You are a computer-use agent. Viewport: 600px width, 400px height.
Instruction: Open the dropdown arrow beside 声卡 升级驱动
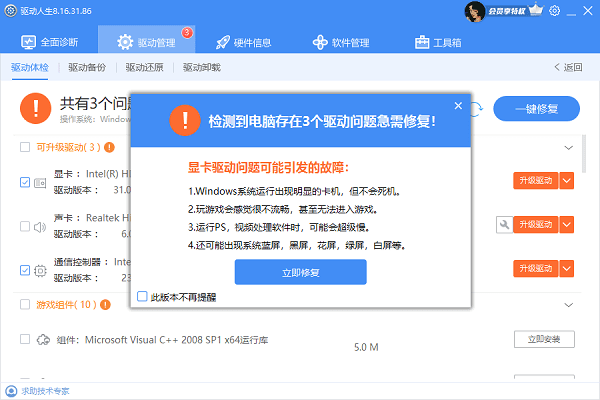coord(567,224)
